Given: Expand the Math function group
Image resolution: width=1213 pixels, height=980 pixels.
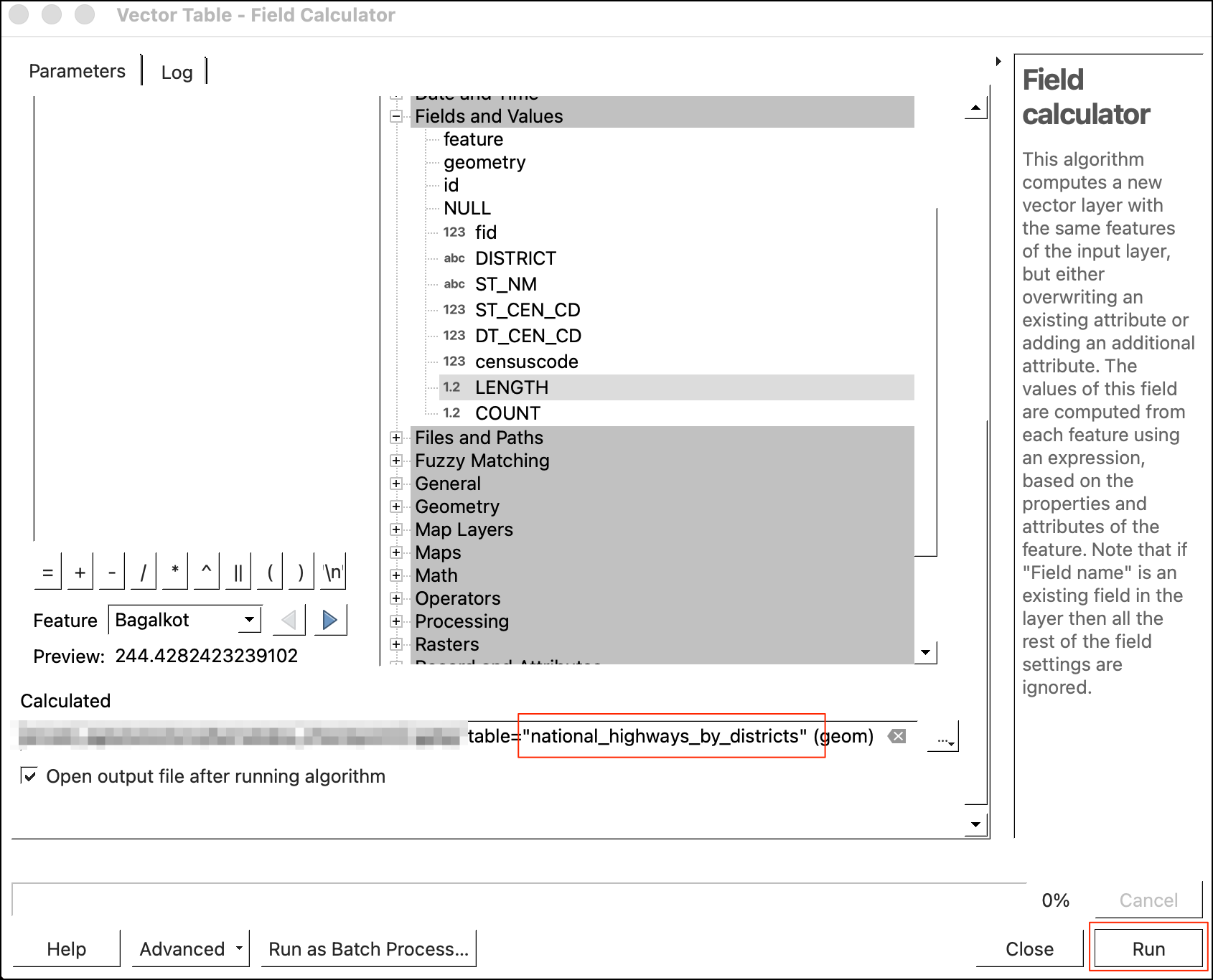Looking at the screenshot, I should tap(396, 575).
